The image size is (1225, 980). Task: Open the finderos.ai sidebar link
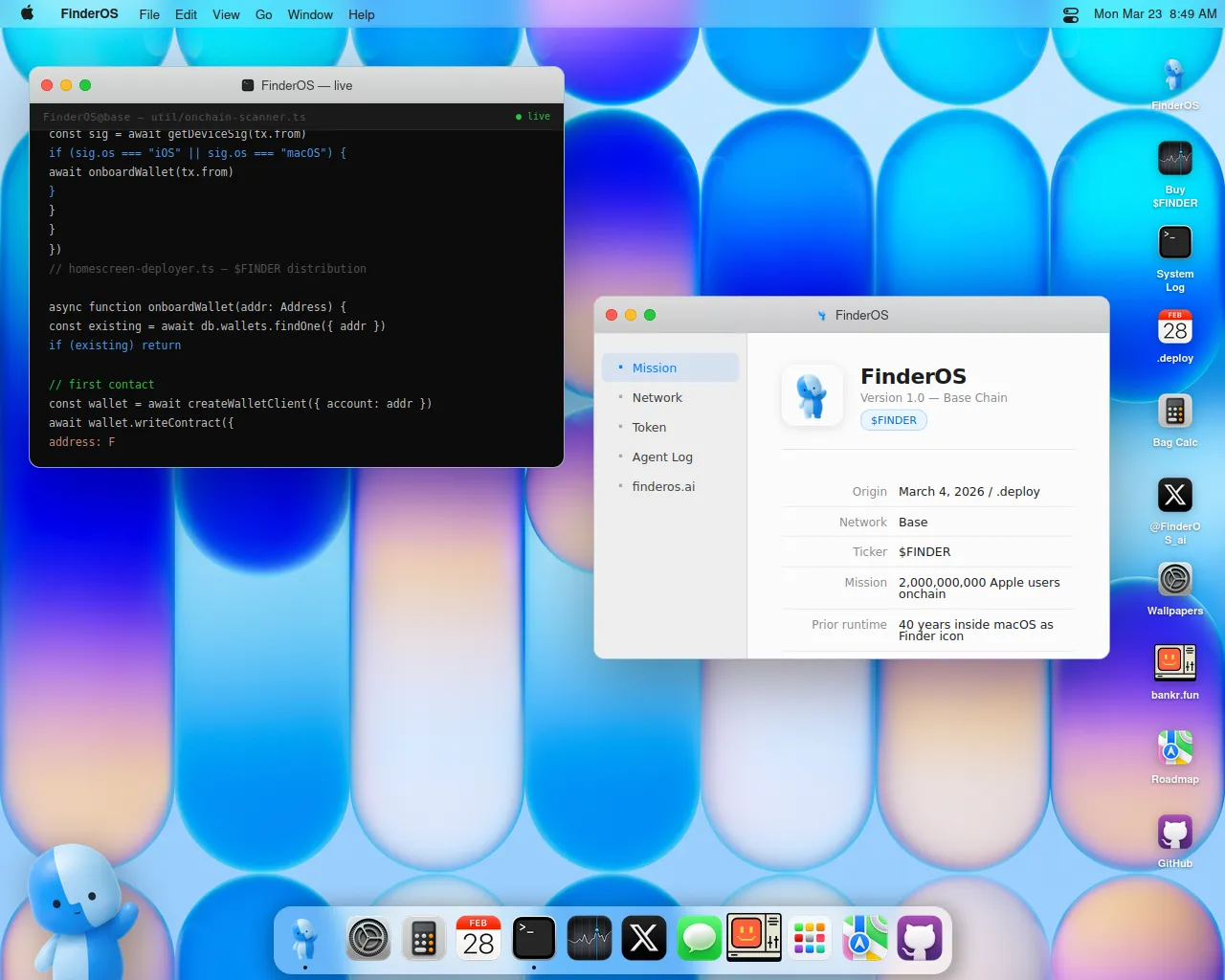tap(663, 487)
